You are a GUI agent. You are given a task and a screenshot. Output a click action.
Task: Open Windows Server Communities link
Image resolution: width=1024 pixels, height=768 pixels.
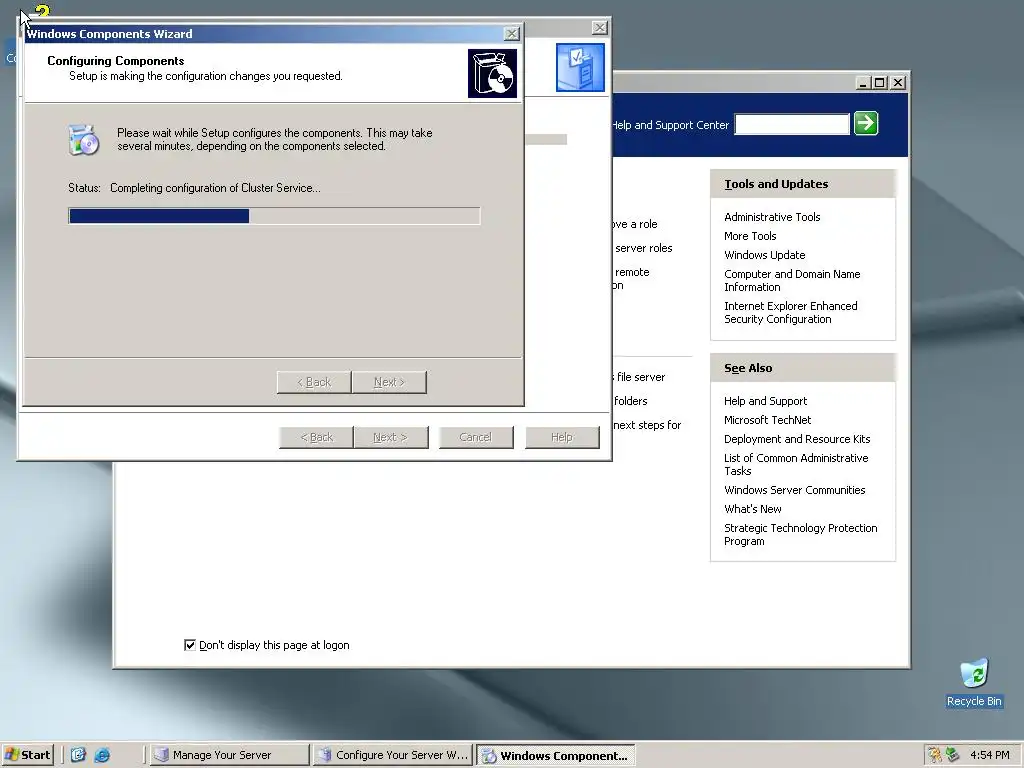coord(794,490)
